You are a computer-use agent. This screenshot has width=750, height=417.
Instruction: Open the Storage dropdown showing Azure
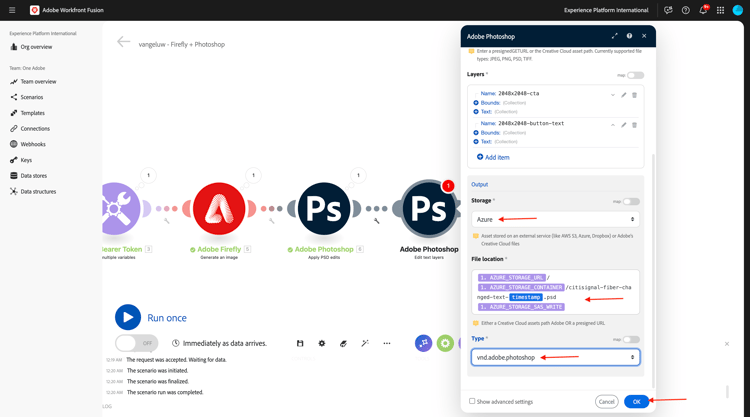[555, 219]
